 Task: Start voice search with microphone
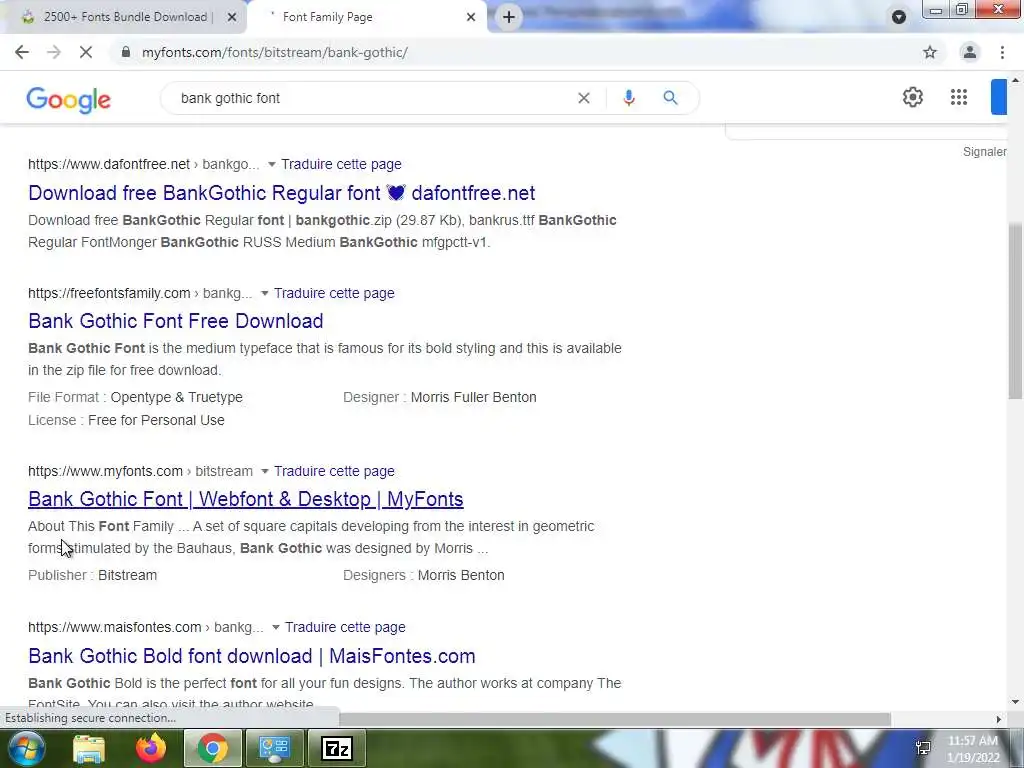[x=629, y=98]
